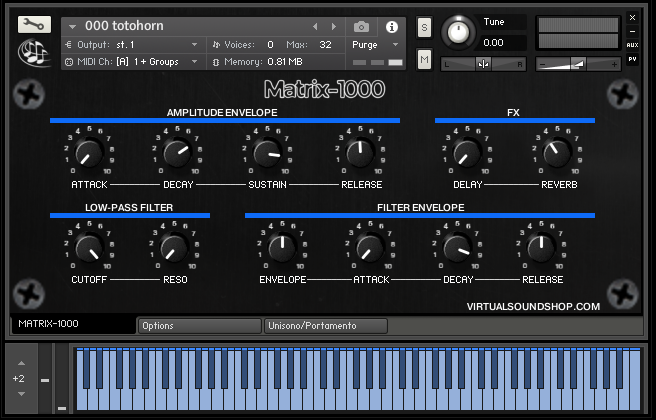Click the previous preset arrow
656x420 pixels.
[317, 26]
